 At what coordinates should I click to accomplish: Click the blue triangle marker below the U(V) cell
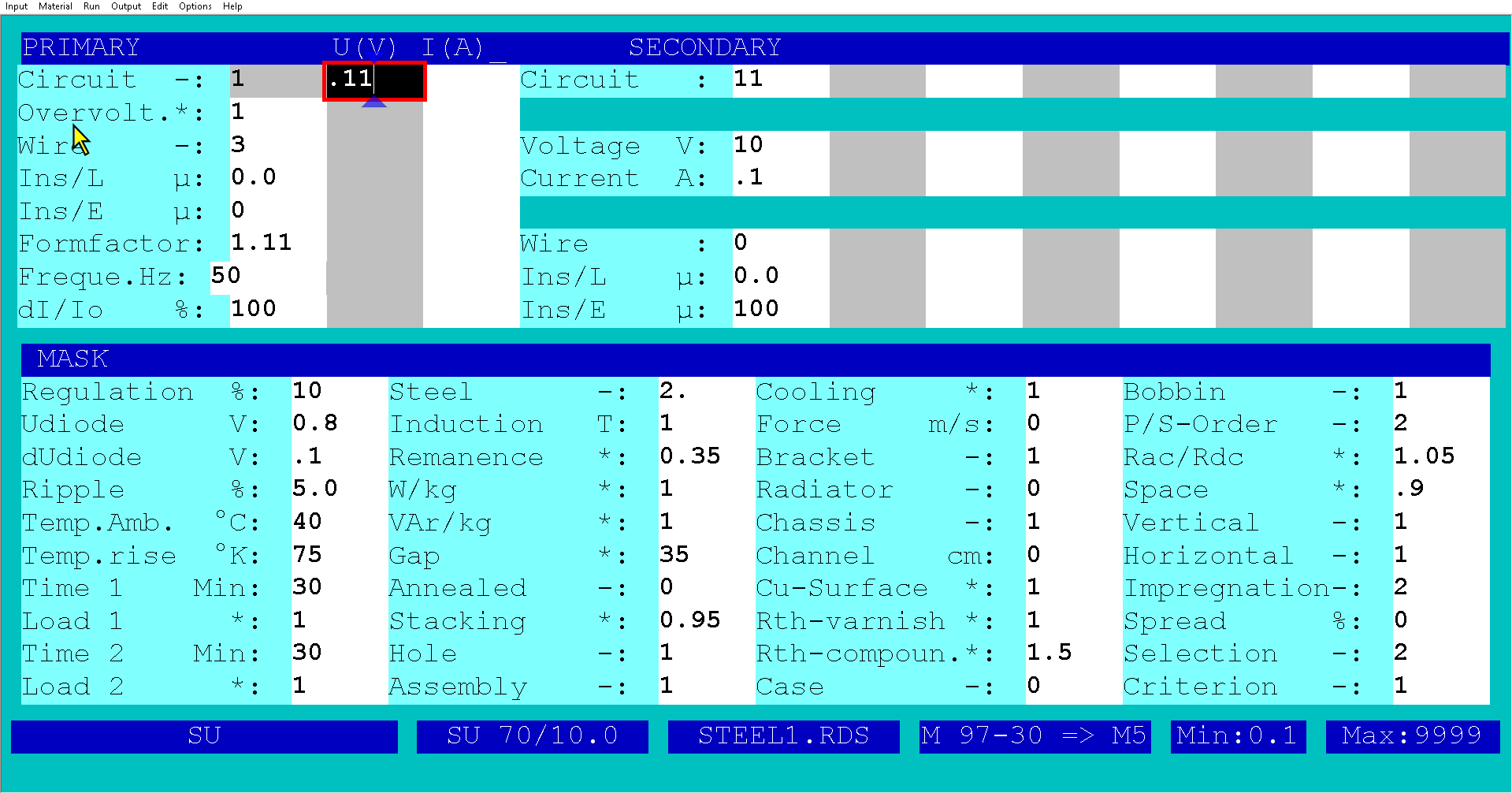click(374, 102)
